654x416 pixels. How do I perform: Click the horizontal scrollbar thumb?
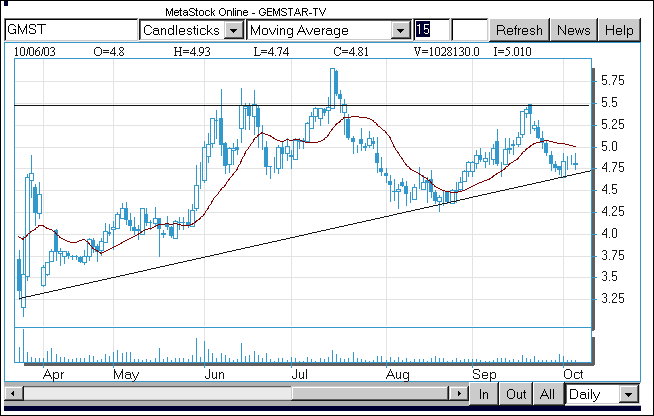[370, 393]
